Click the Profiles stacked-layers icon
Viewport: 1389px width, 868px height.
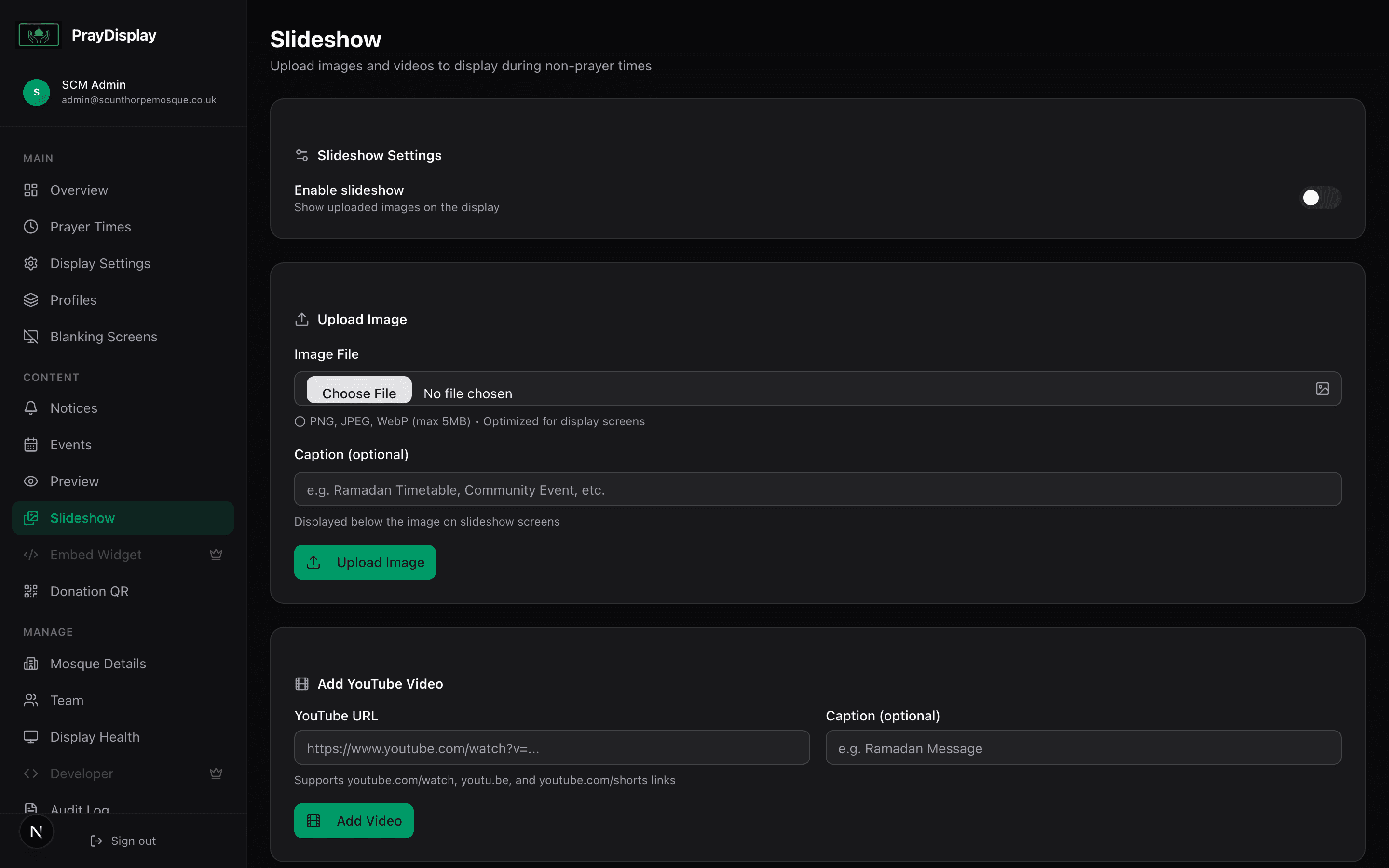(30, 299)
